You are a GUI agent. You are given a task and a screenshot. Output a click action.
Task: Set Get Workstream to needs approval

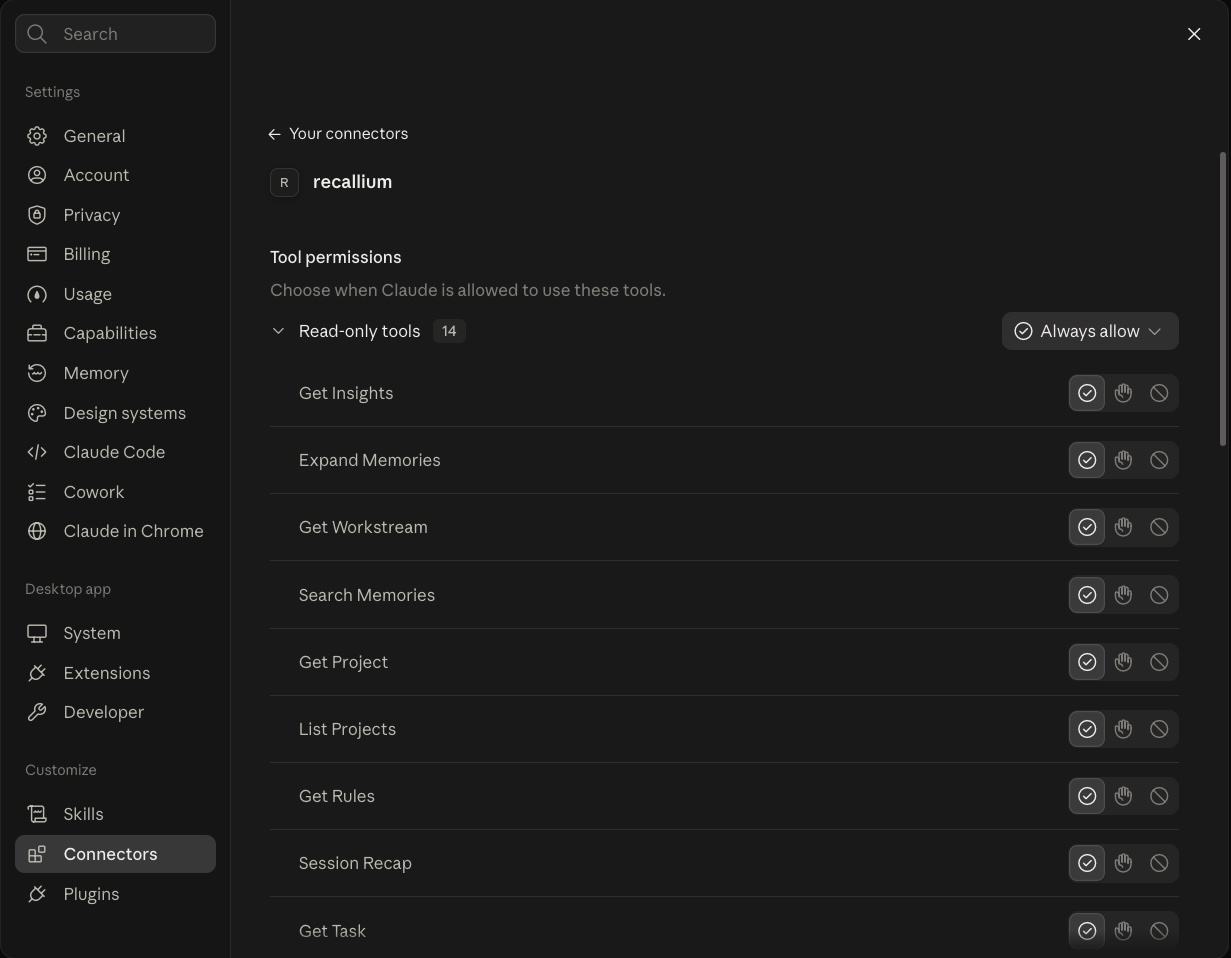(1123, 527)
